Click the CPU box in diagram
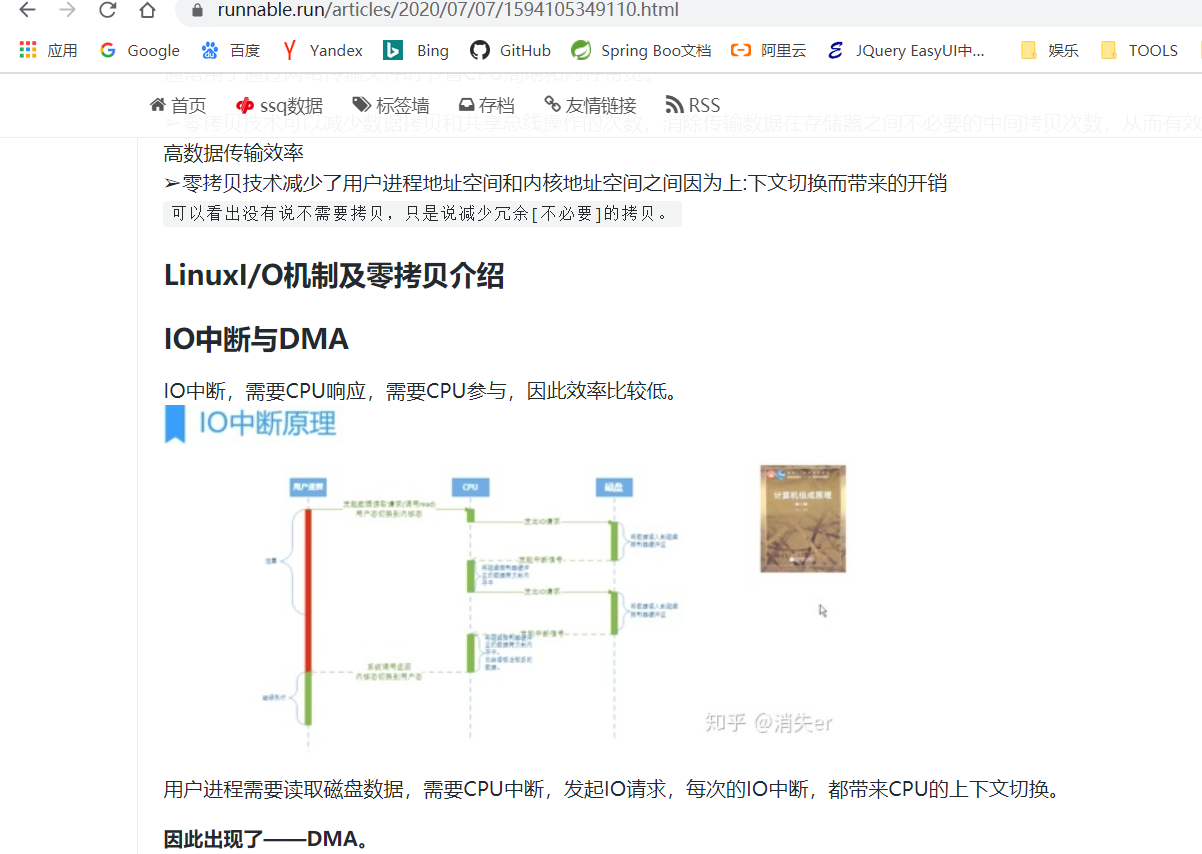Screen dimensions: 1202x854 (470, 487)
